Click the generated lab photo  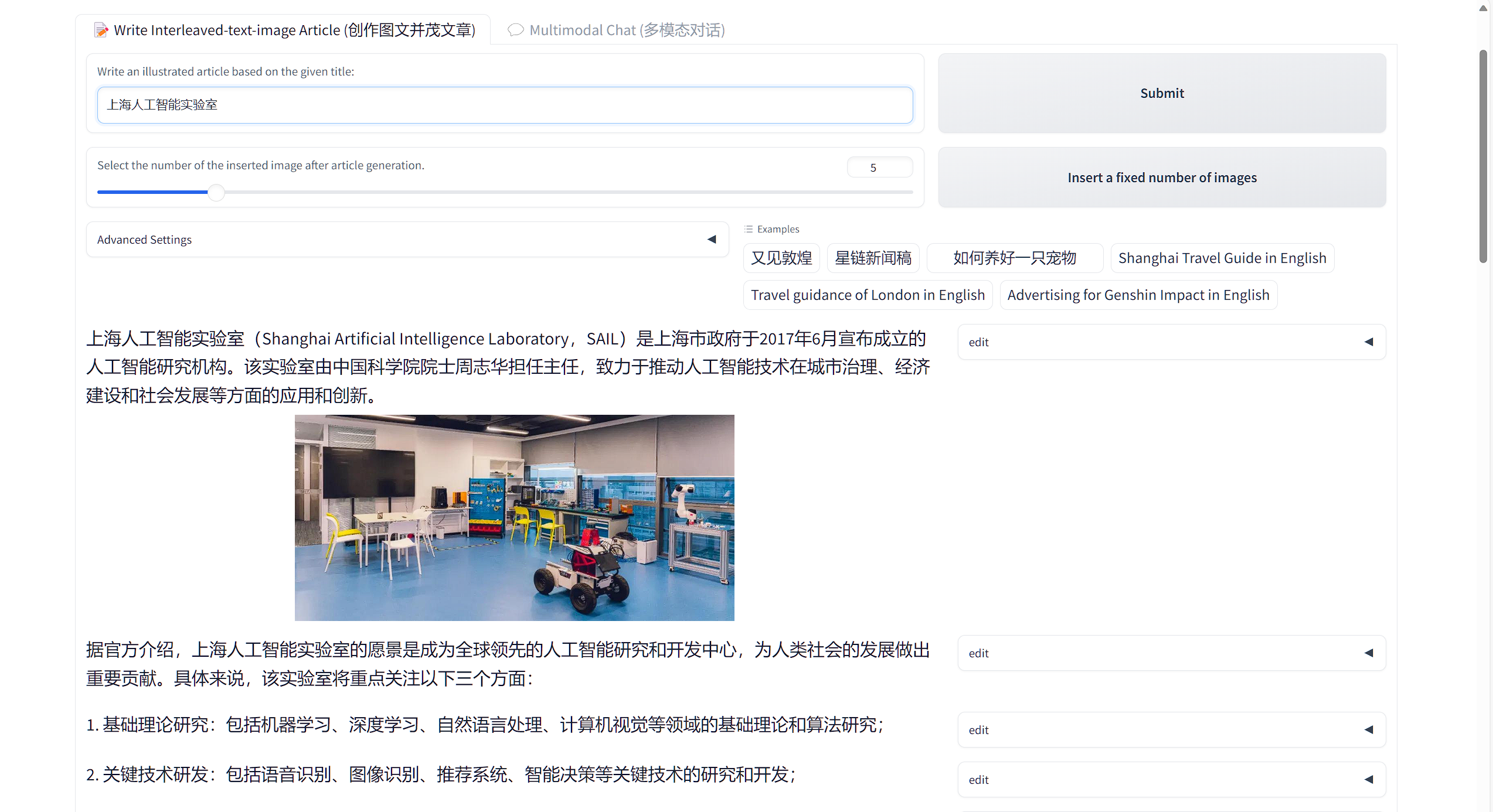pos(514,517)
